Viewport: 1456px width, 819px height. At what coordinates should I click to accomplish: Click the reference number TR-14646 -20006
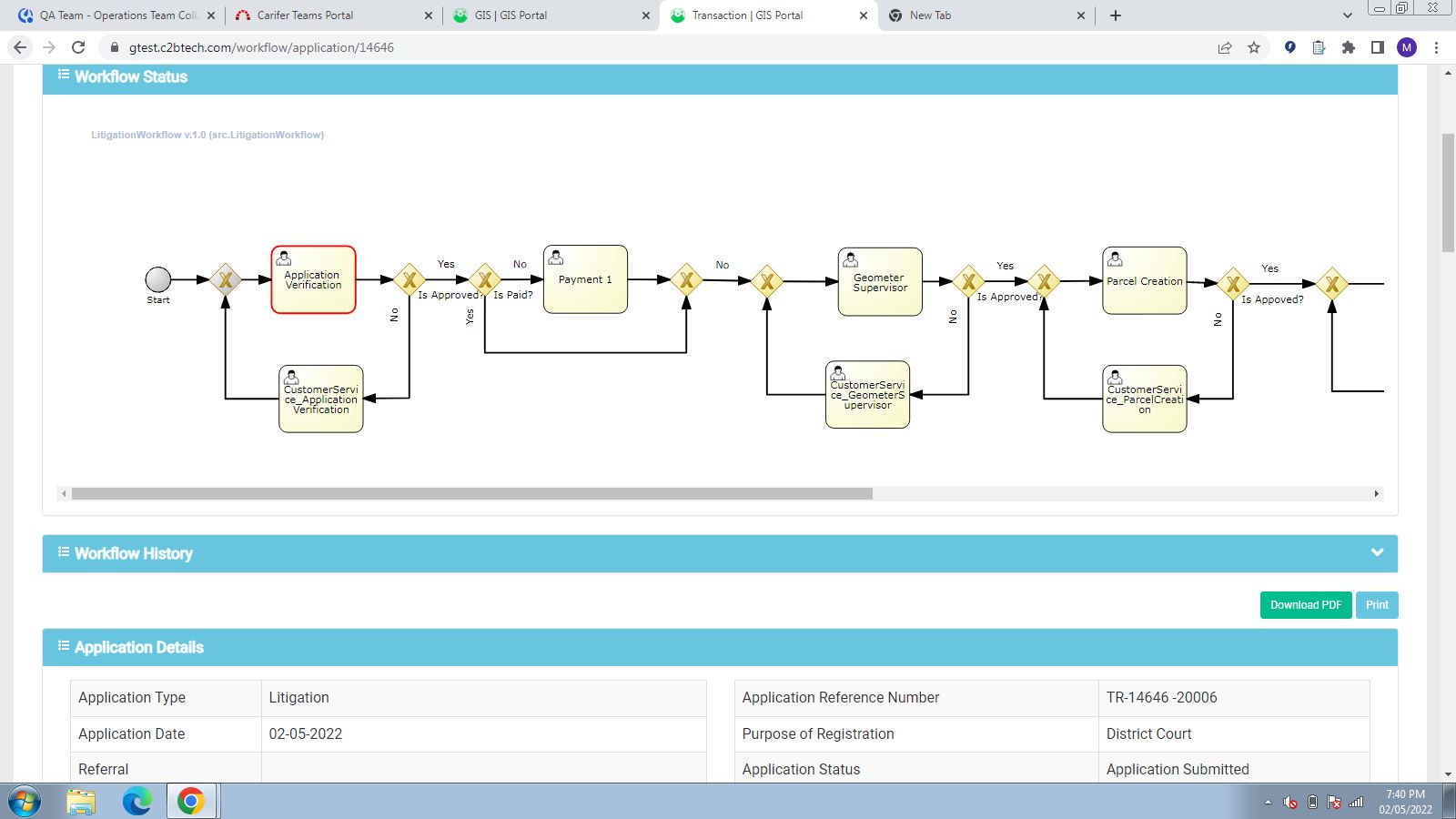coord(1161,698)
